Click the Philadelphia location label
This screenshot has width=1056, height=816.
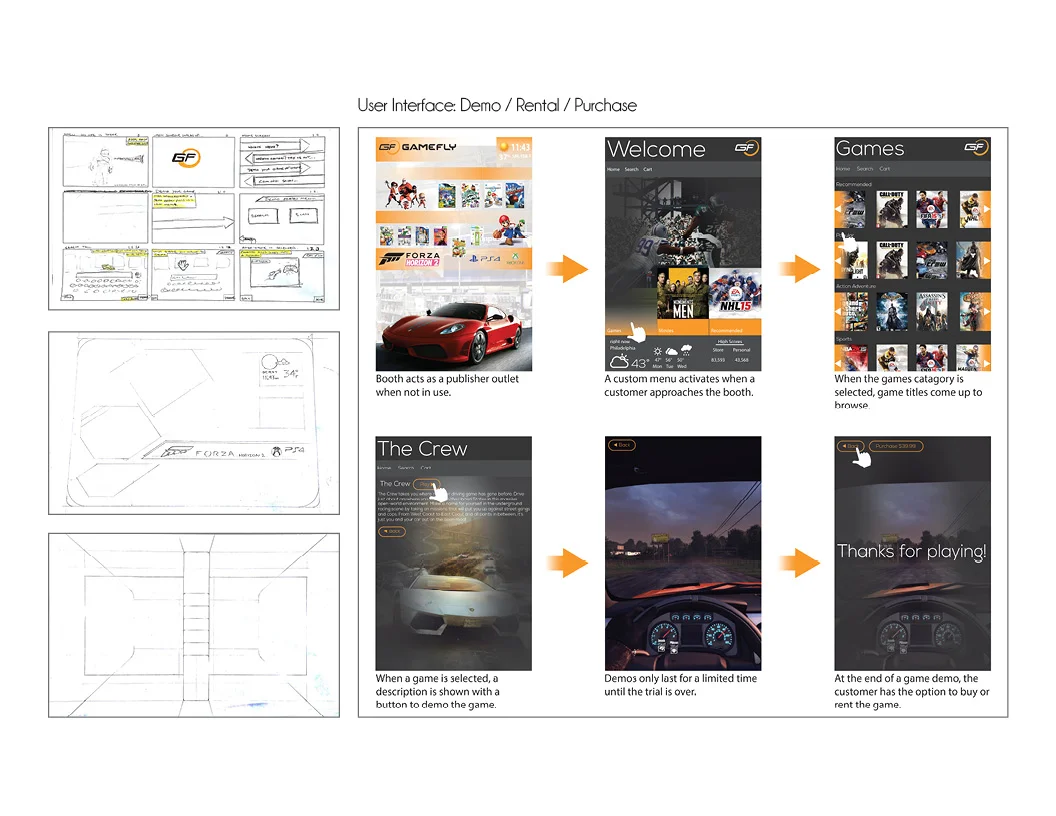622,348
